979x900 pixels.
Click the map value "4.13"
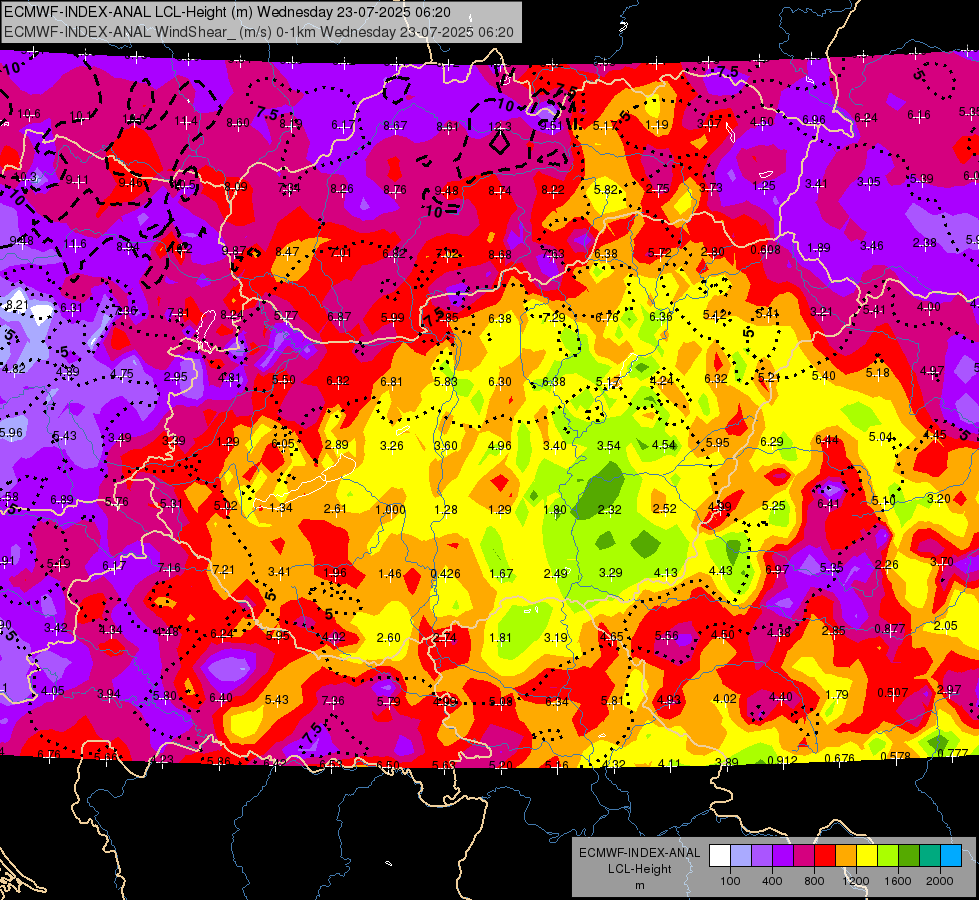[666, 572]
